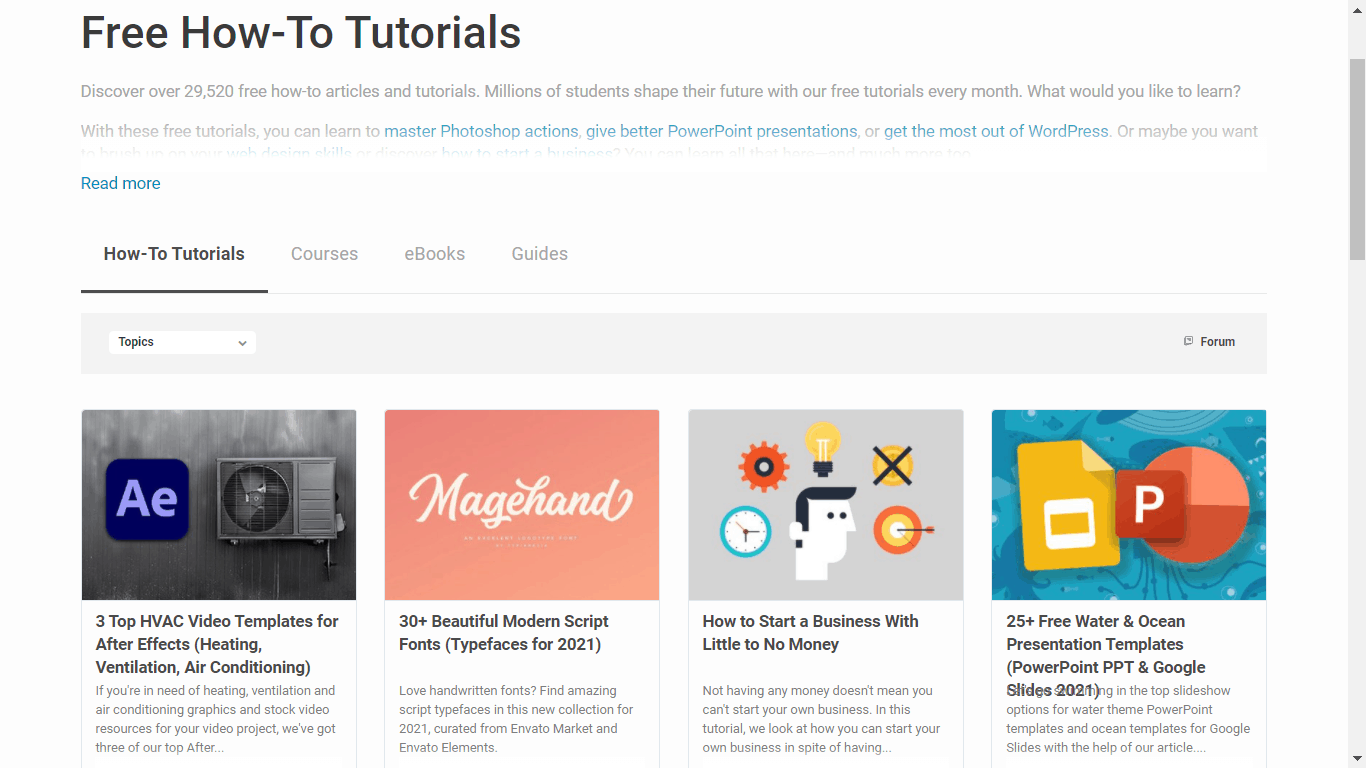The height and width of the screenshot is (768, 1366).
Task: Click the description starting "Love handwritten fonts?"
Action: point(516,719)
